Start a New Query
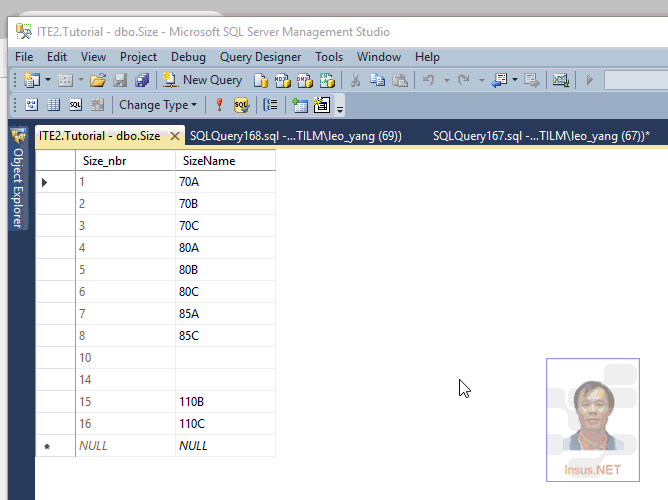The height and width of the screenshot is (500, 668). pos(202,80)
